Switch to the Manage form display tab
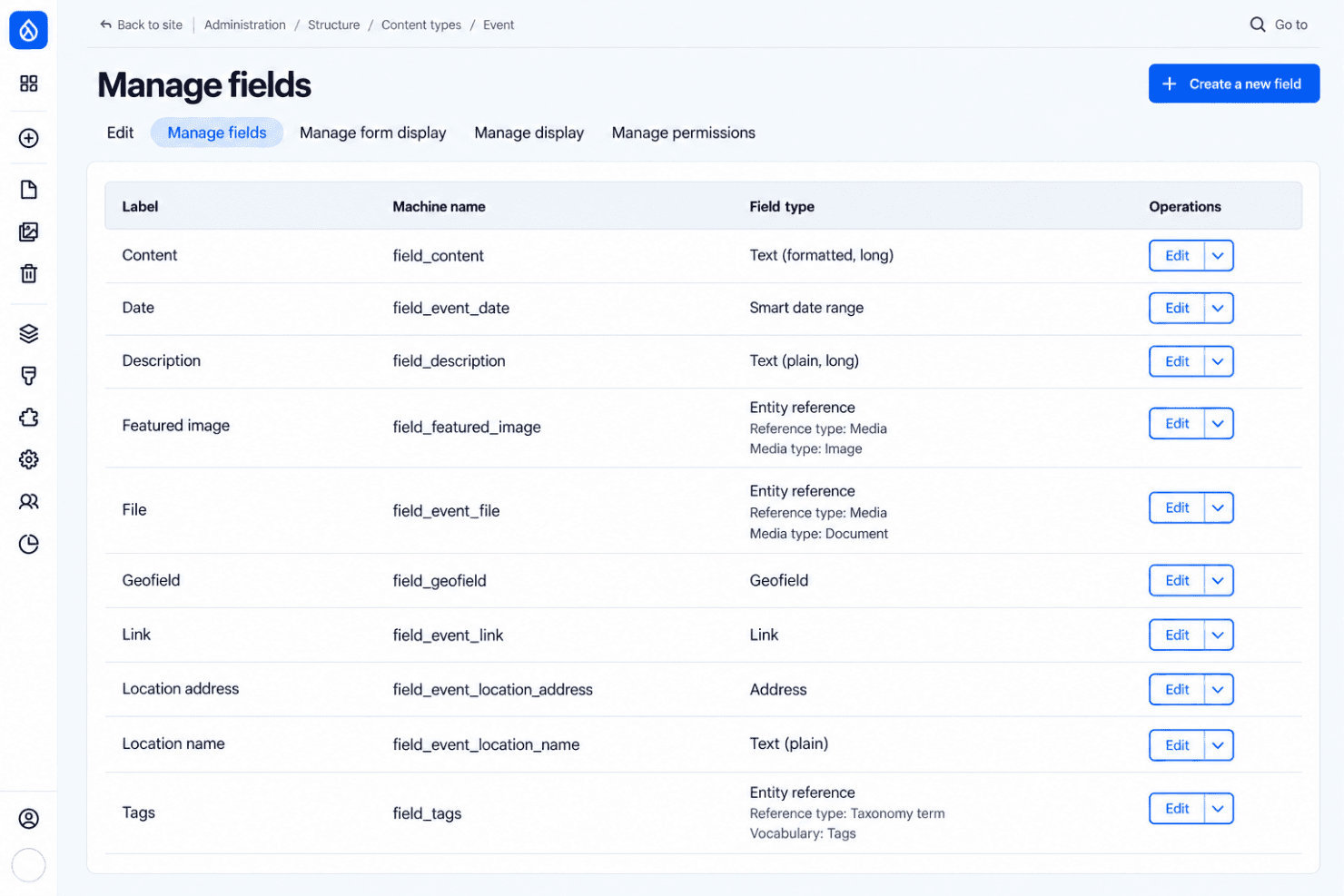This screenshot has height=896, width=1344. (x=373, y=133)
